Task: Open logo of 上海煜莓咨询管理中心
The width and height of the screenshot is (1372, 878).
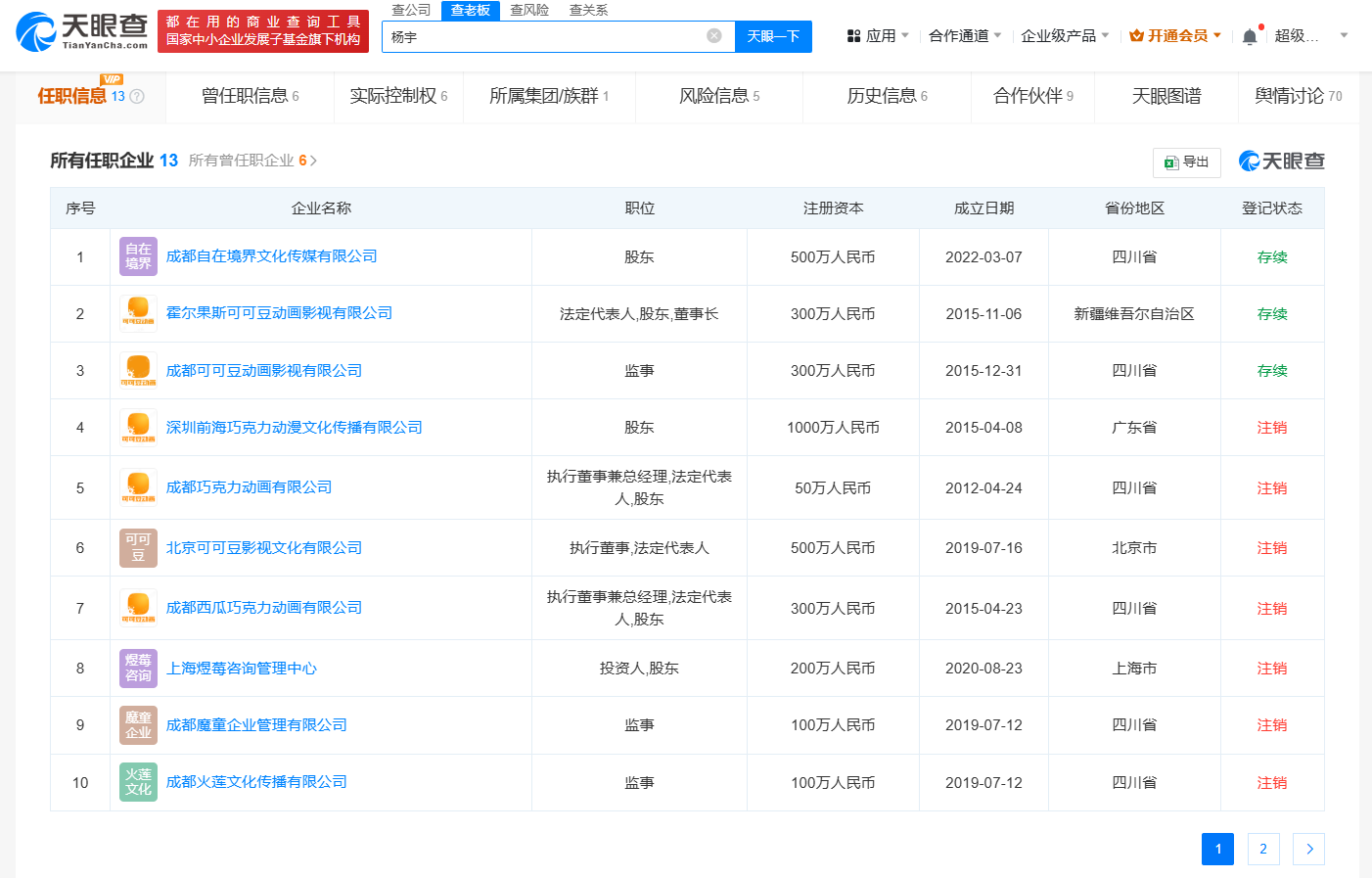Action: (138, 669)
